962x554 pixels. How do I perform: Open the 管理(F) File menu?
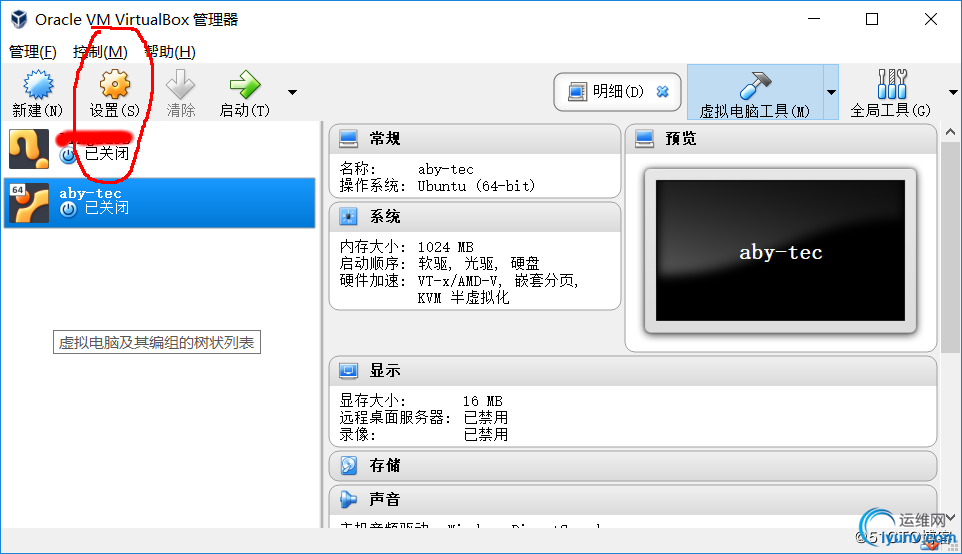point(33,52)
